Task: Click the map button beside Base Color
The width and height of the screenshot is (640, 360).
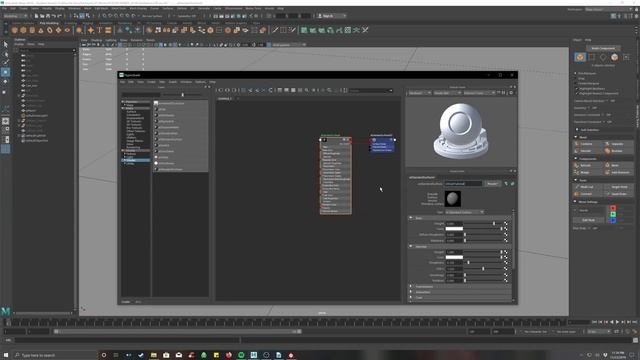Action: [x=506, y=229]
